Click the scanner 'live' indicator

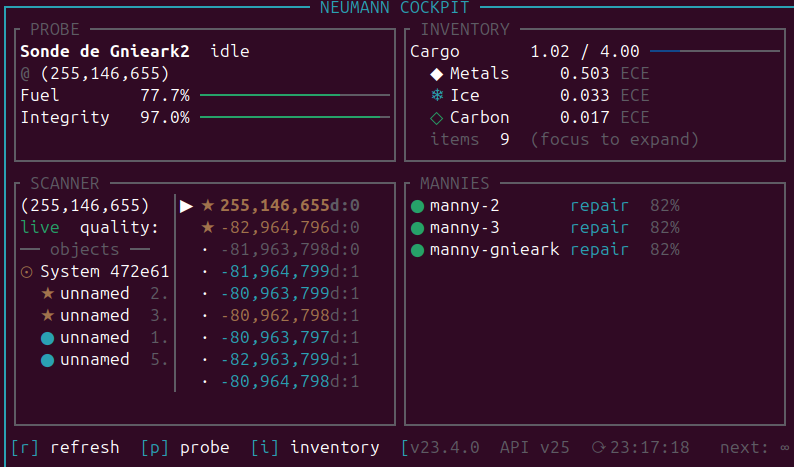tap(40, 227)
